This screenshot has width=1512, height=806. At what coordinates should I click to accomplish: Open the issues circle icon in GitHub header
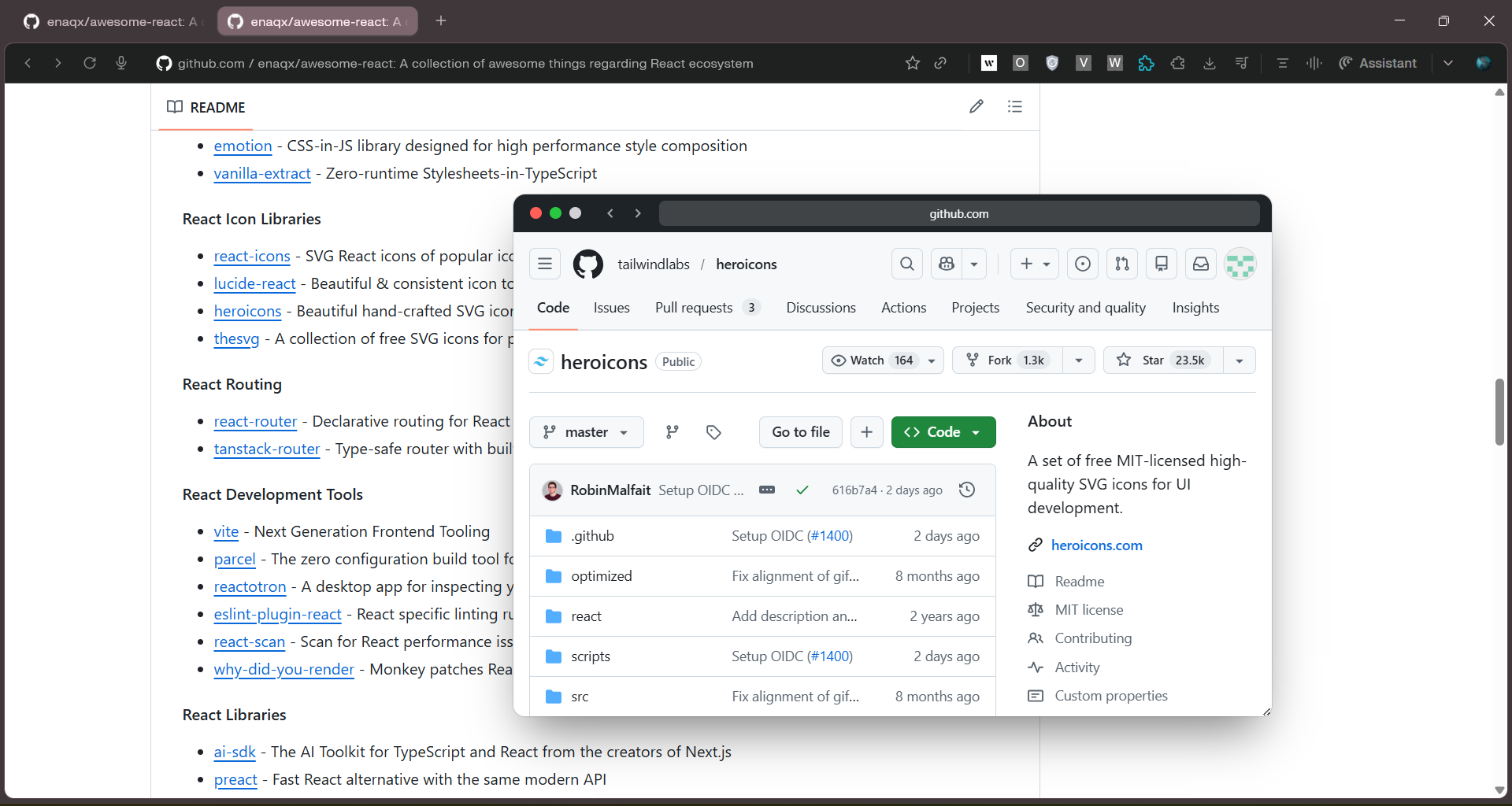click(1083, 264)
